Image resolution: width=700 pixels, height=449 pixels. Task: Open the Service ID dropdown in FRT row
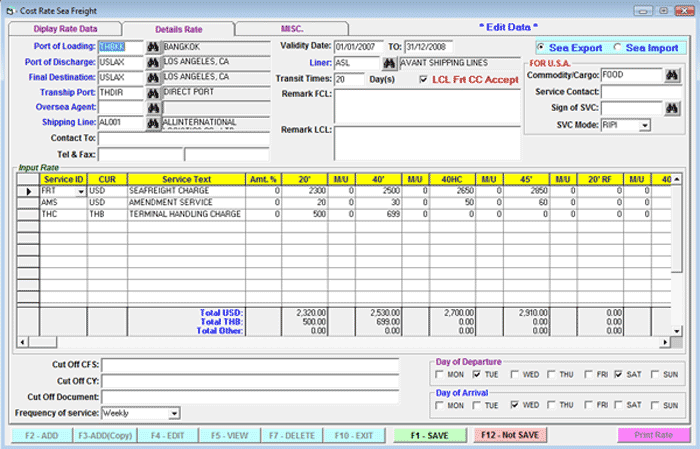(x=80, y=191)
